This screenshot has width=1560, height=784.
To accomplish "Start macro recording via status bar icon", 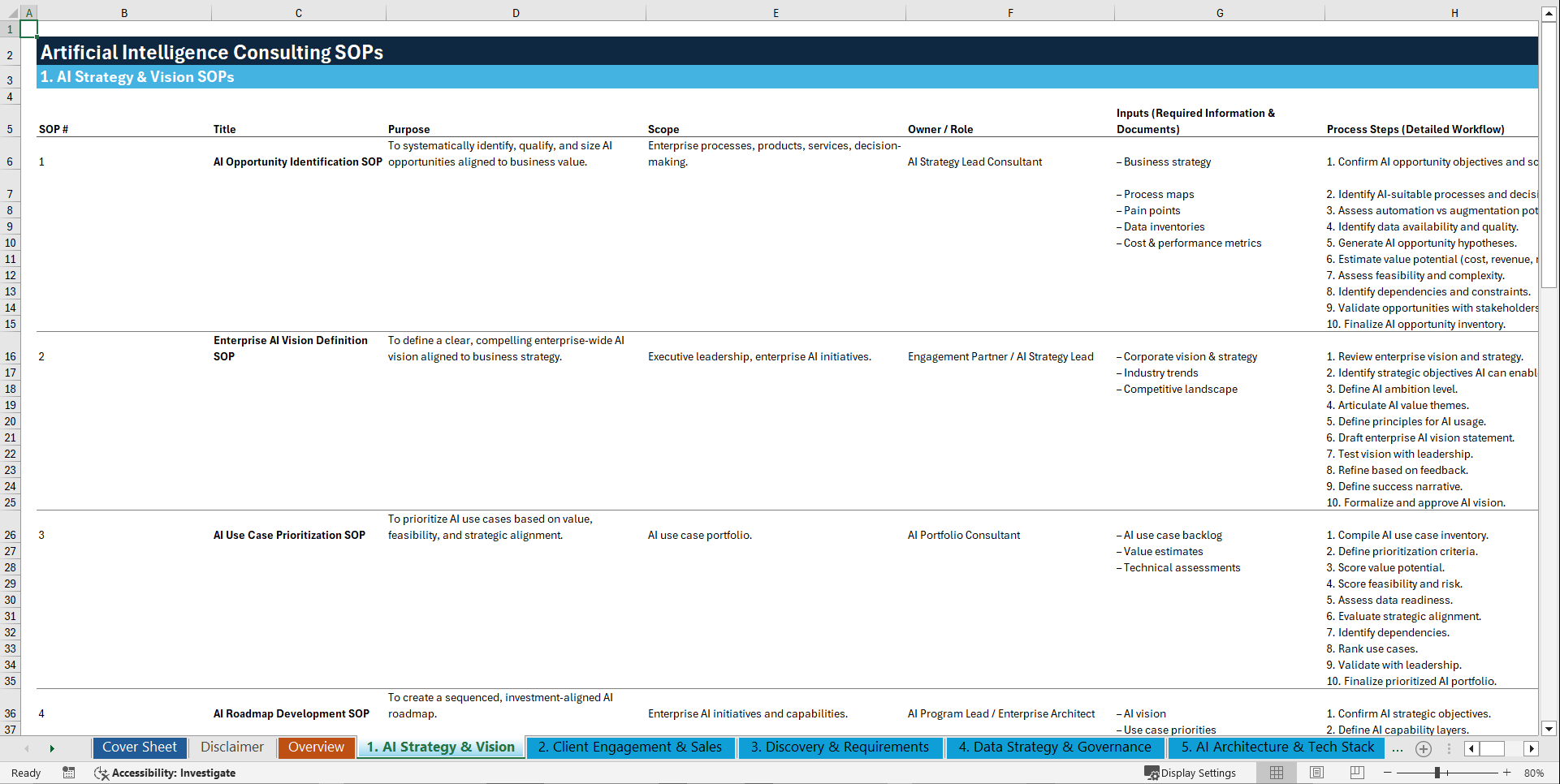I will pos(69,773).
